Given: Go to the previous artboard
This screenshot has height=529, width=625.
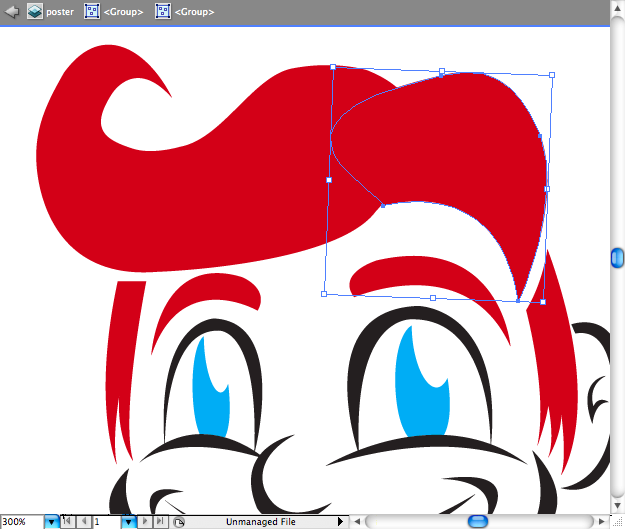Looking at the screenshot, I should coord(84,521).
